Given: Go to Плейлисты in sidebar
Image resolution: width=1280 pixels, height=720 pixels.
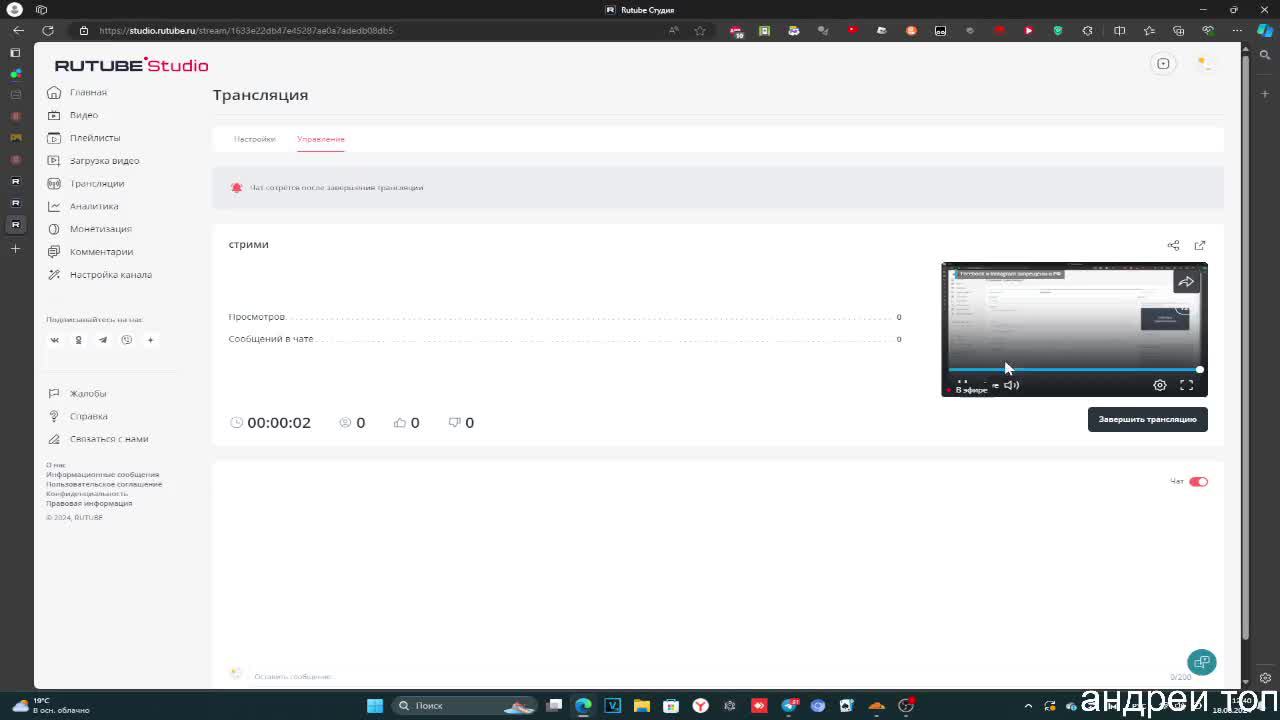Looking at the screenshot, I should pyautogui.click(x=83, y=138).
